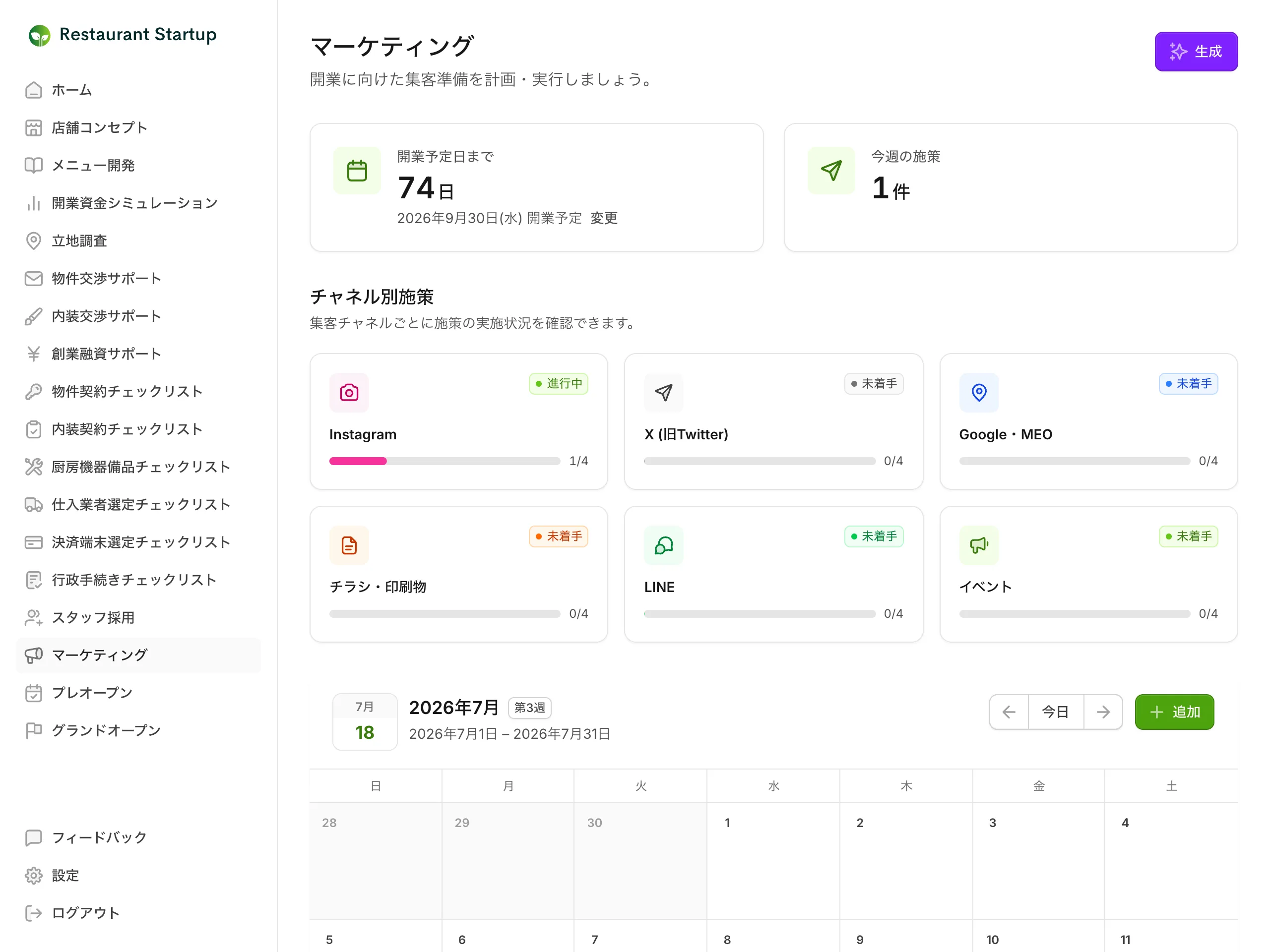This screenshot has width=1270, height=952.
Task: Click the Google・MEO location pin icon
Action: (979, 393)
